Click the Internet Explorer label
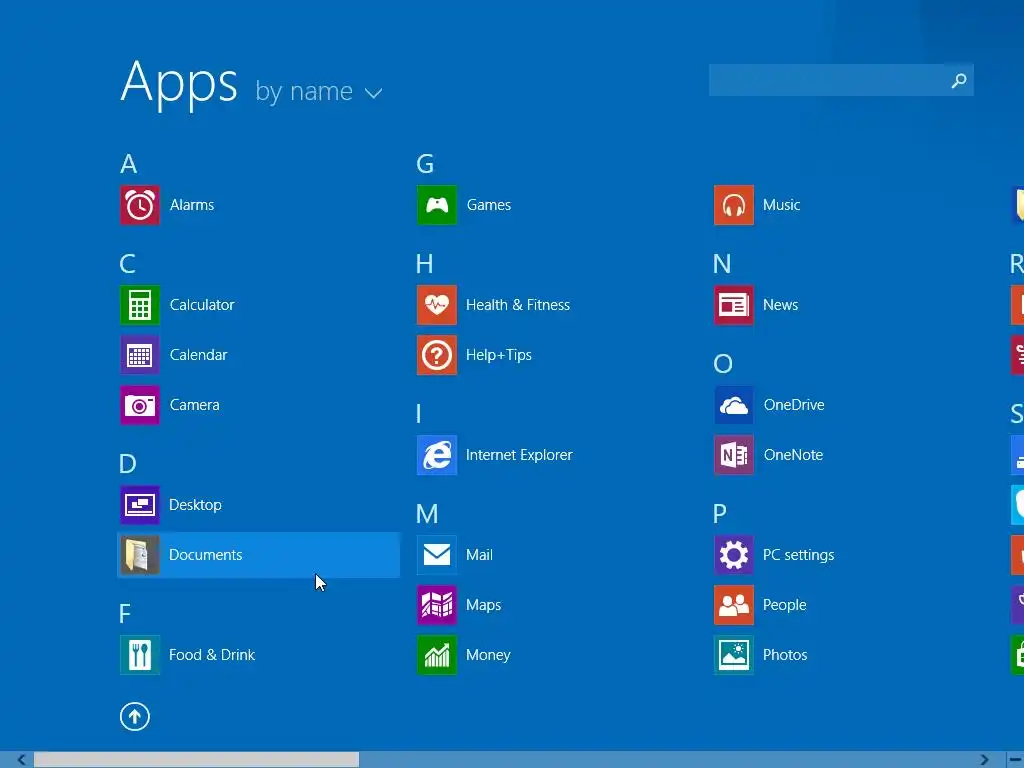Viewport: 1024px width, 768px height. [x=519, y=455]
